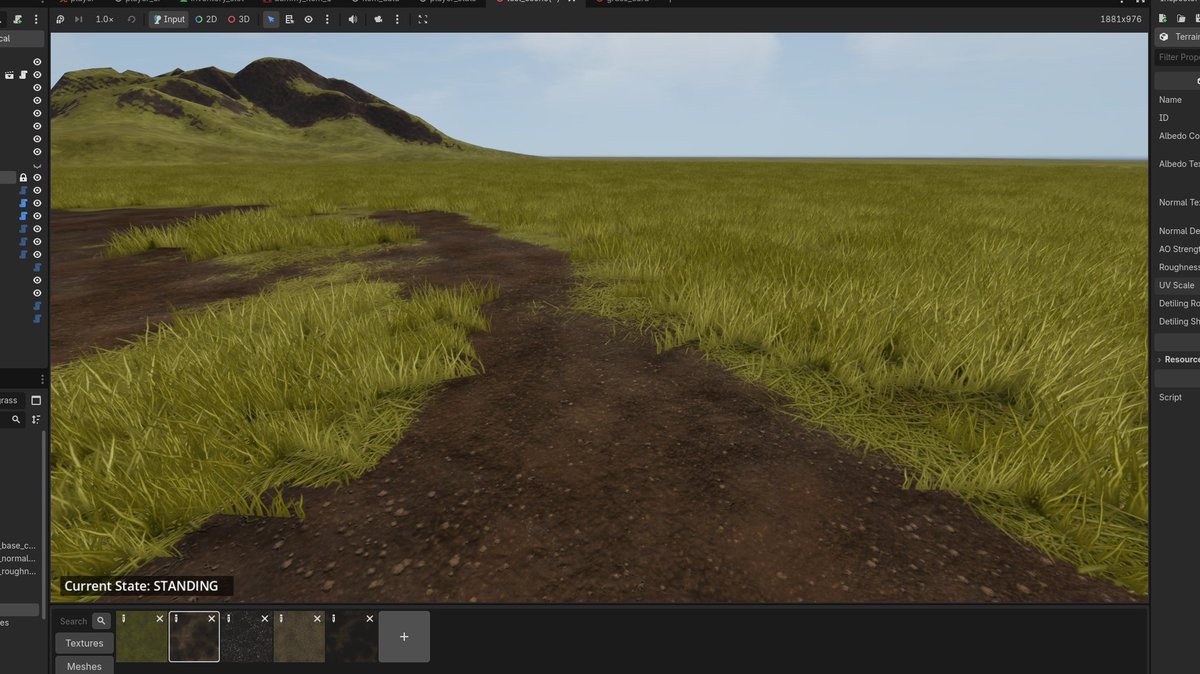Image resolution: width=1200 pixels, height=674 pixels.
Task: Add a new texture with the plus button
Action: pyautogui.click(x=404, y=637)
